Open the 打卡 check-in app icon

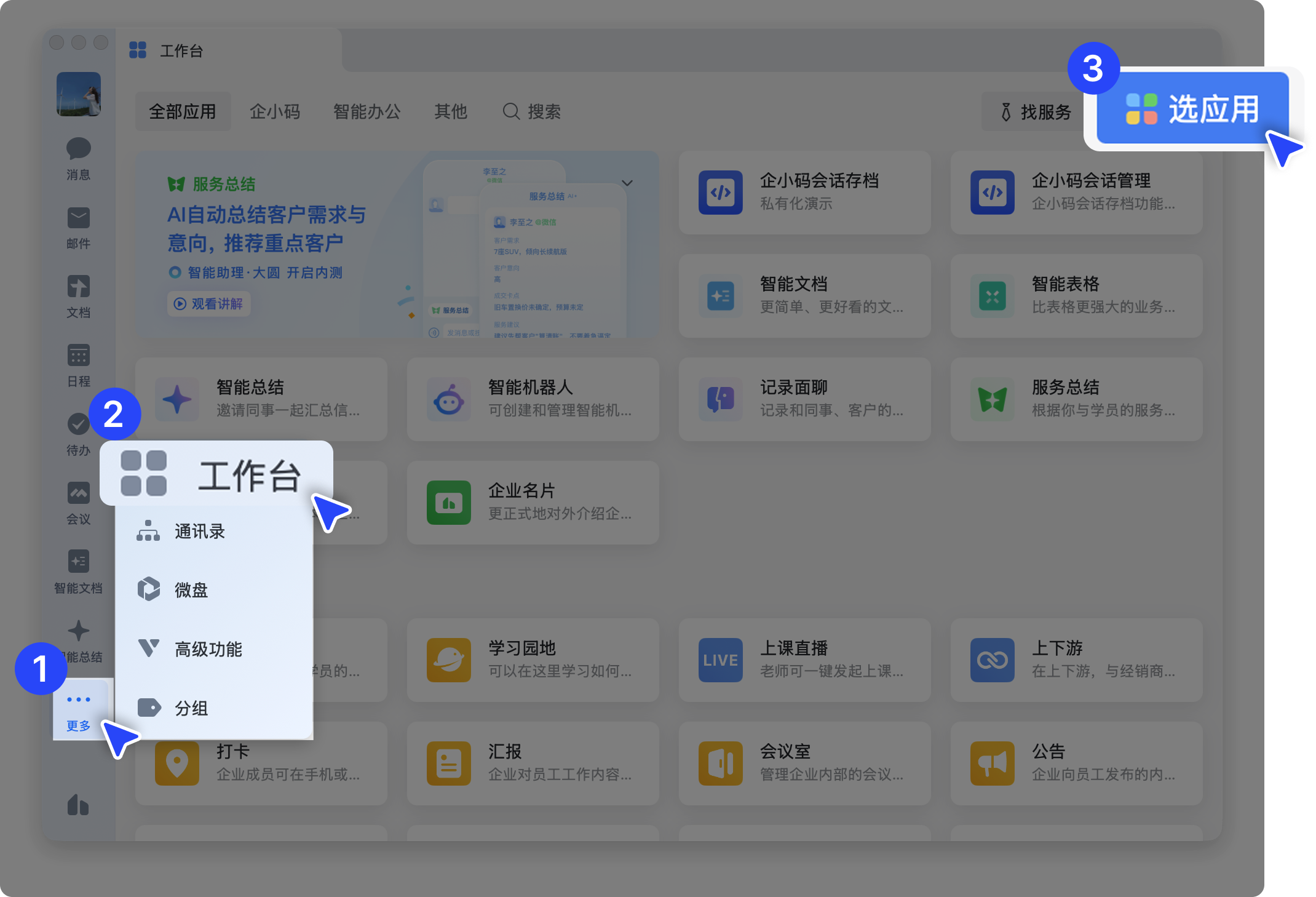click(177, 763)
